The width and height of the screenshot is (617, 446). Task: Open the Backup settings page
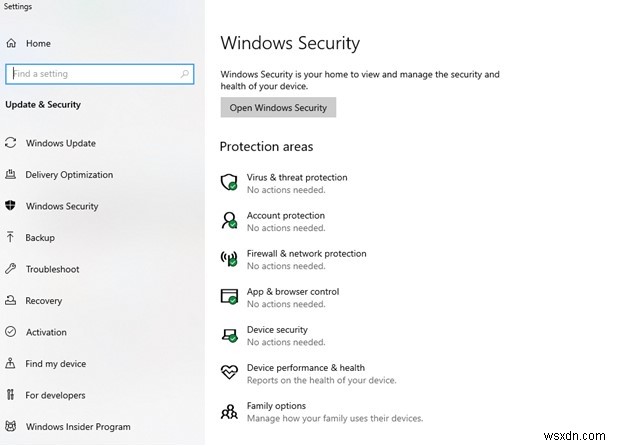click(x=40, y=238)
